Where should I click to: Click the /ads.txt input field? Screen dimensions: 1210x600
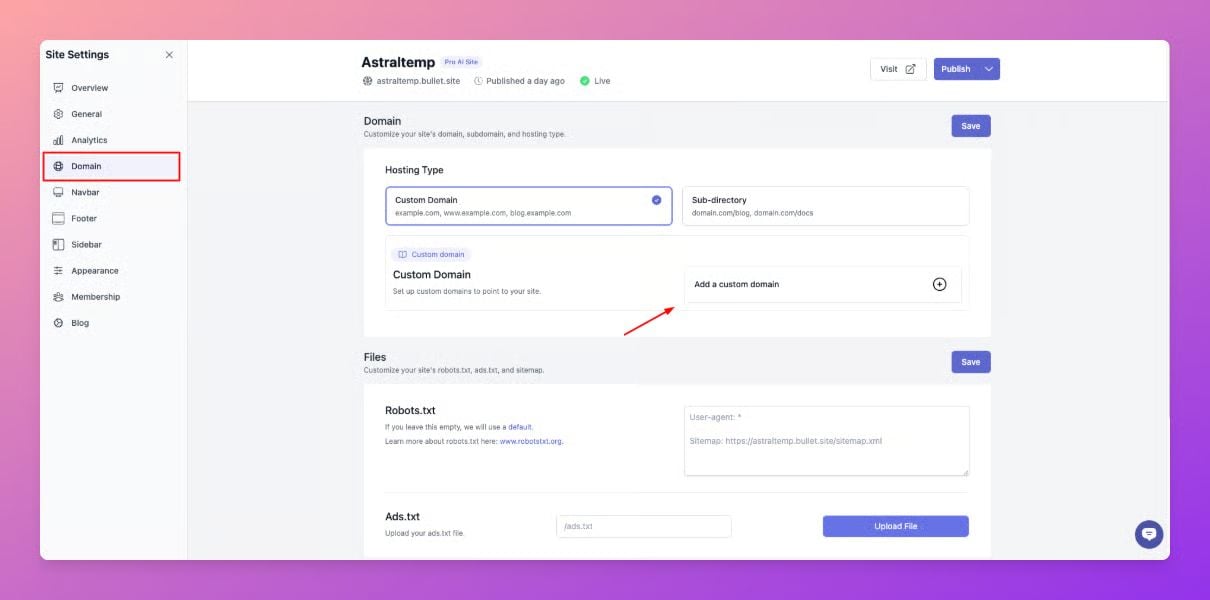pyautogui.click(x=644, y=526)
